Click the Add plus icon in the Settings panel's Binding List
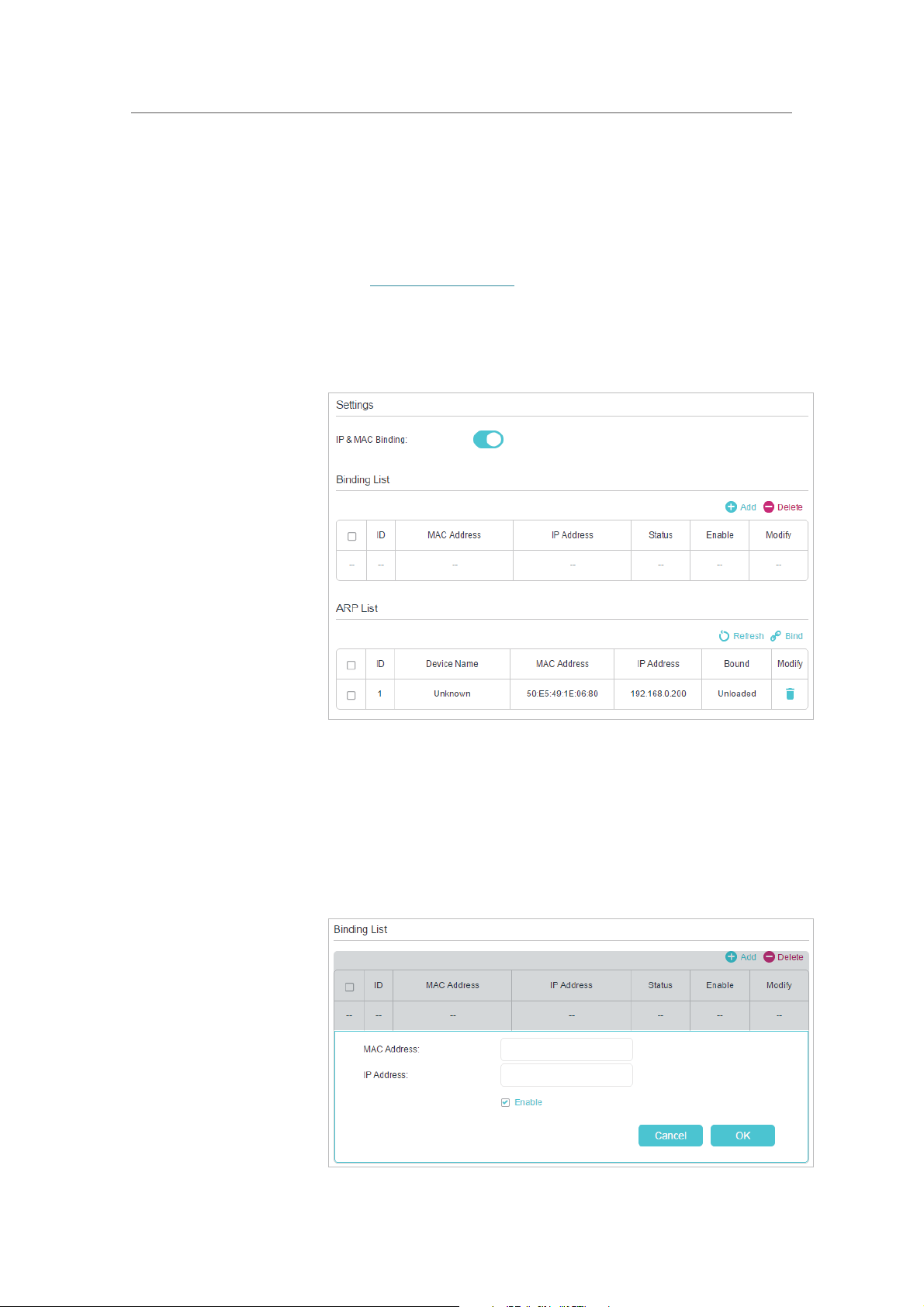The height and width of the screenshot is (1307, 924). tap(731, 507)
